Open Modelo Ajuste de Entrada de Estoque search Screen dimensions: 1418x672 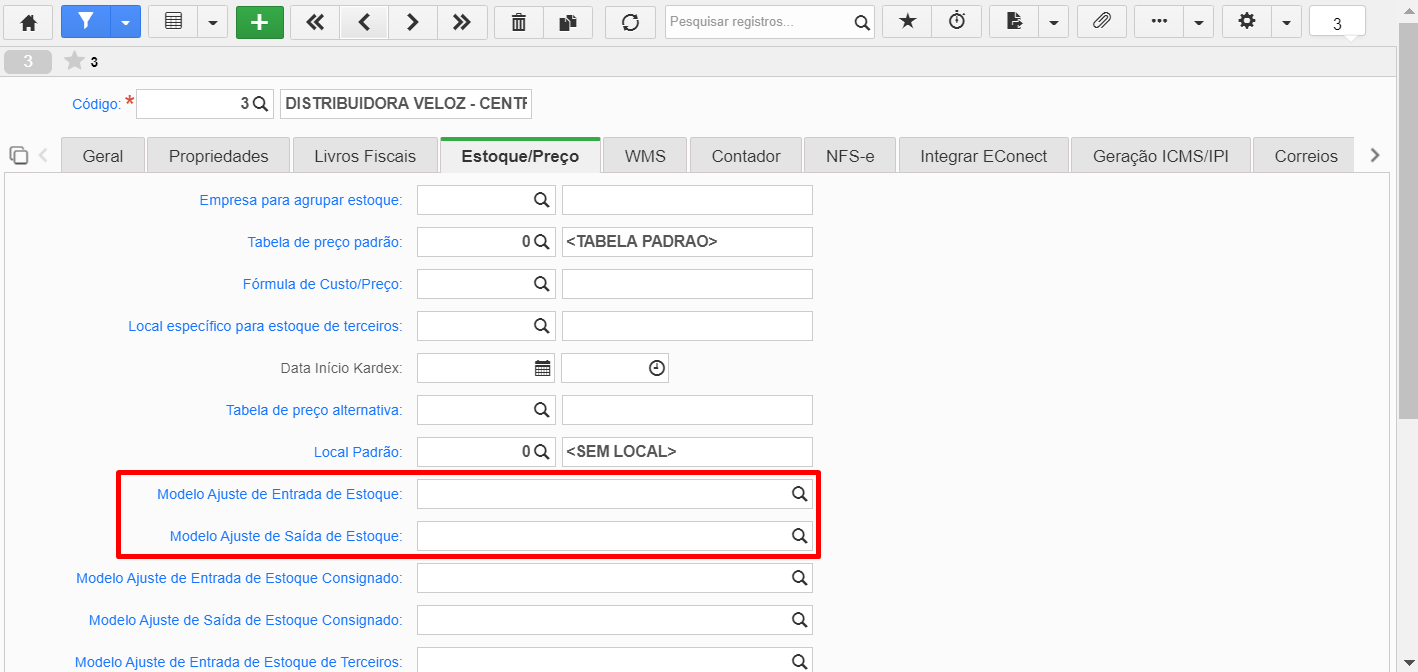(x=799, y=494)
